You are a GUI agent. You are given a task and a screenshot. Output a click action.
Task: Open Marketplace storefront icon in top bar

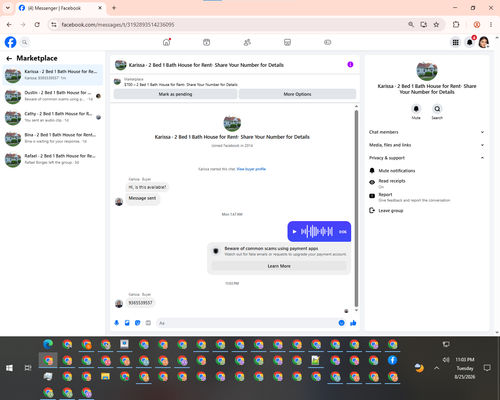(x=287, y=42)
